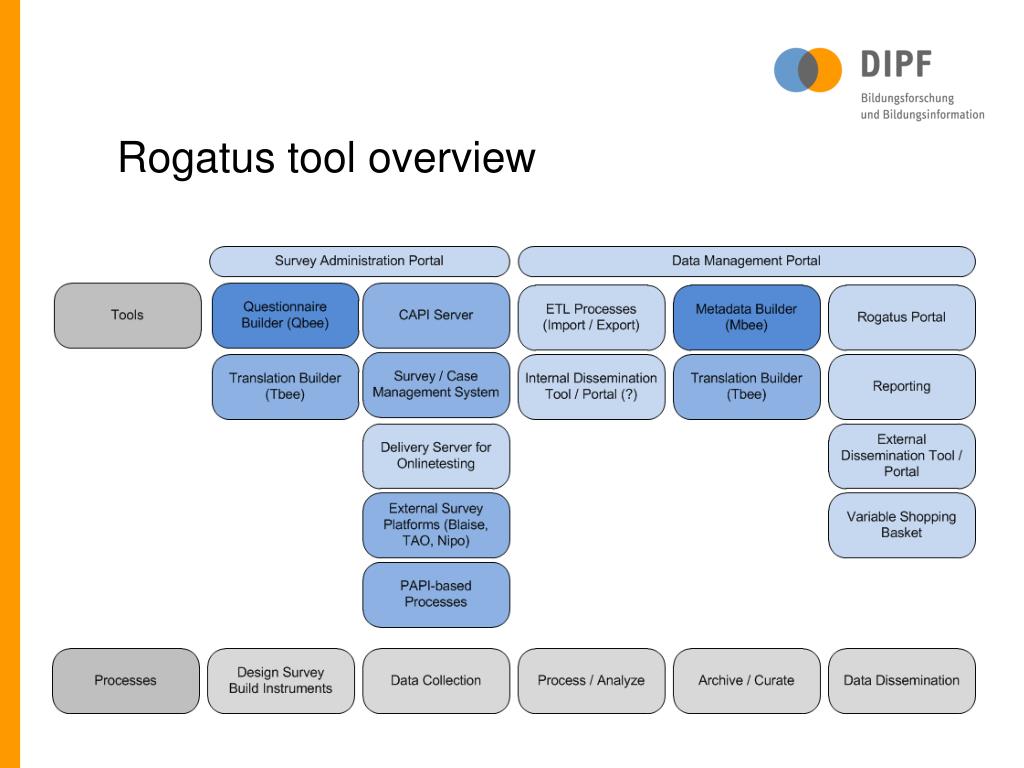Image resolution: width=1024 pixels, height=768 pixels.
Task: Click External Survey Platforms (Blaise, TAO, Nipo)
Action: tap(436, 525)
